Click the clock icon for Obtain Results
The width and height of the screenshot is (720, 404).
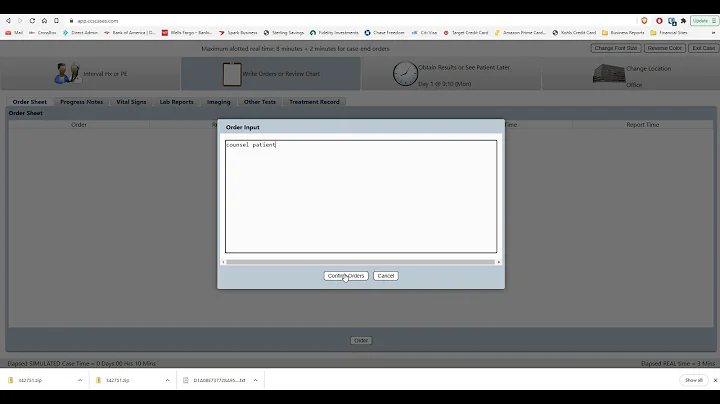click(x=405, y=73)
